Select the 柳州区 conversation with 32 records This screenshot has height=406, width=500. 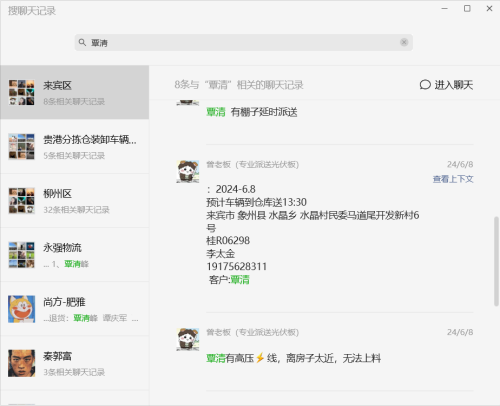click(x=75, y=201)
